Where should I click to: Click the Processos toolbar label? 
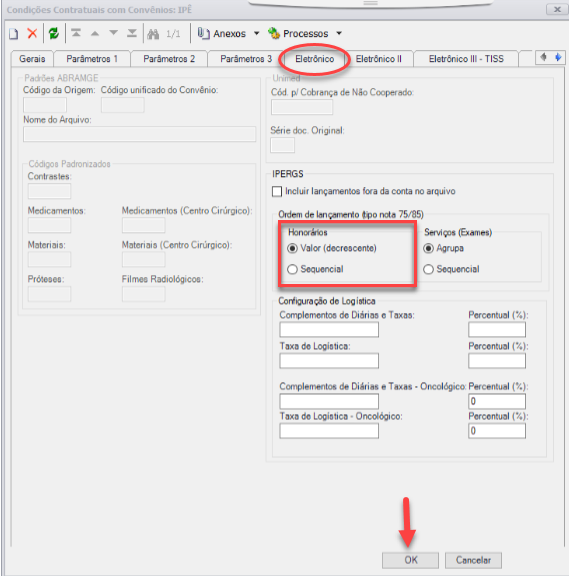click(306, 34)
